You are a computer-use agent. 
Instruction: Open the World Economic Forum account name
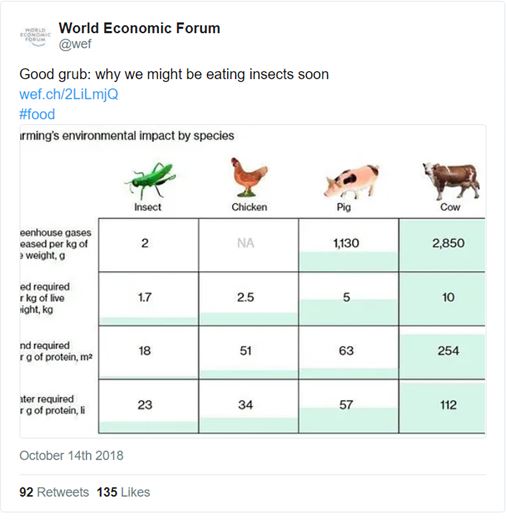coord(139,28)
